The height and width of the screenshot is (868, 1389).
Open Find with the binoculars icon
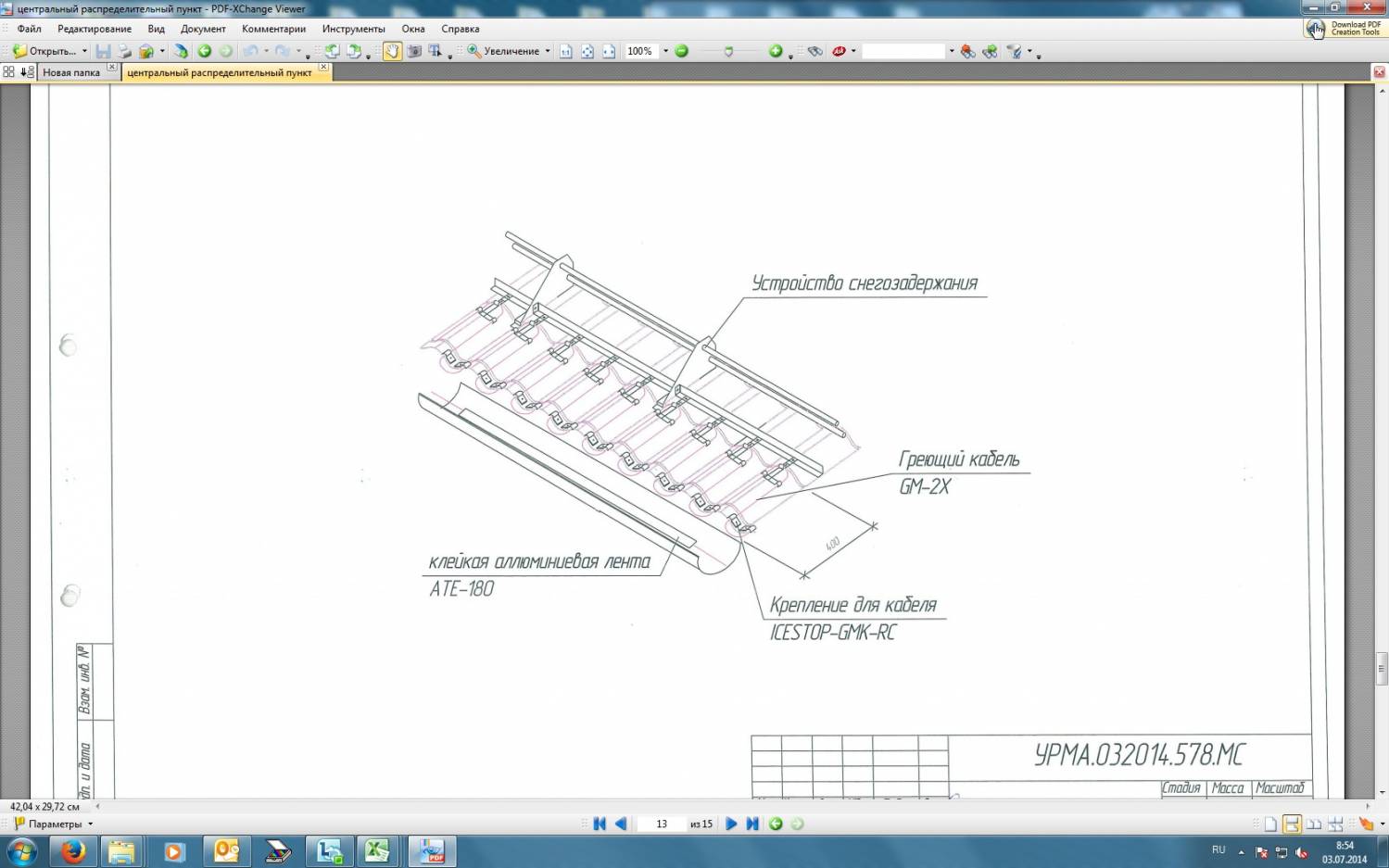point(815,51)
